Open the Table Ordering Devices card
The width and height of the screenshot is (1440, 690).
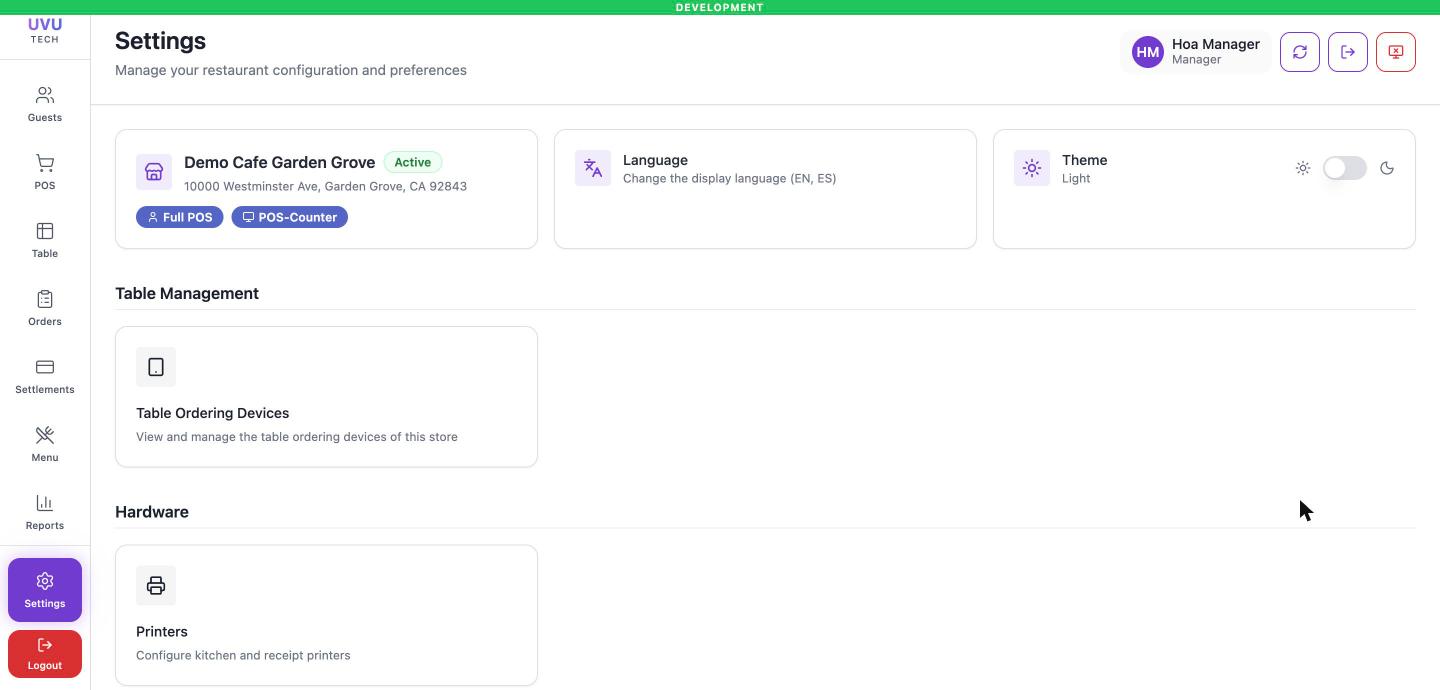click(326, 396)
